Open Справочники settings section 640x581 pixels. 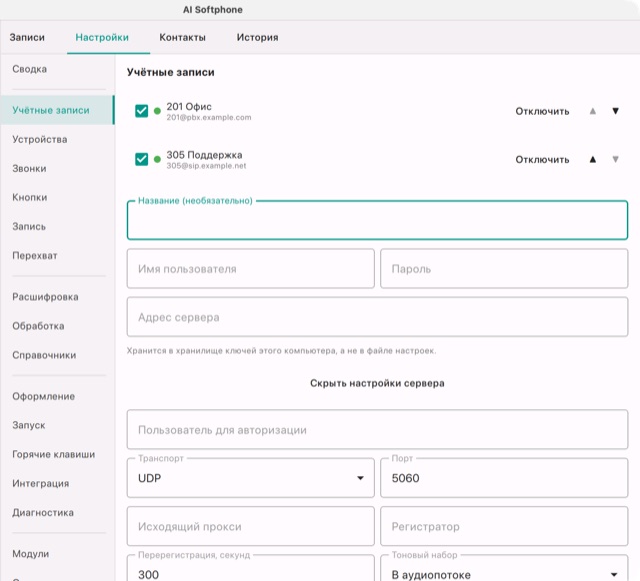coord(57,355)
